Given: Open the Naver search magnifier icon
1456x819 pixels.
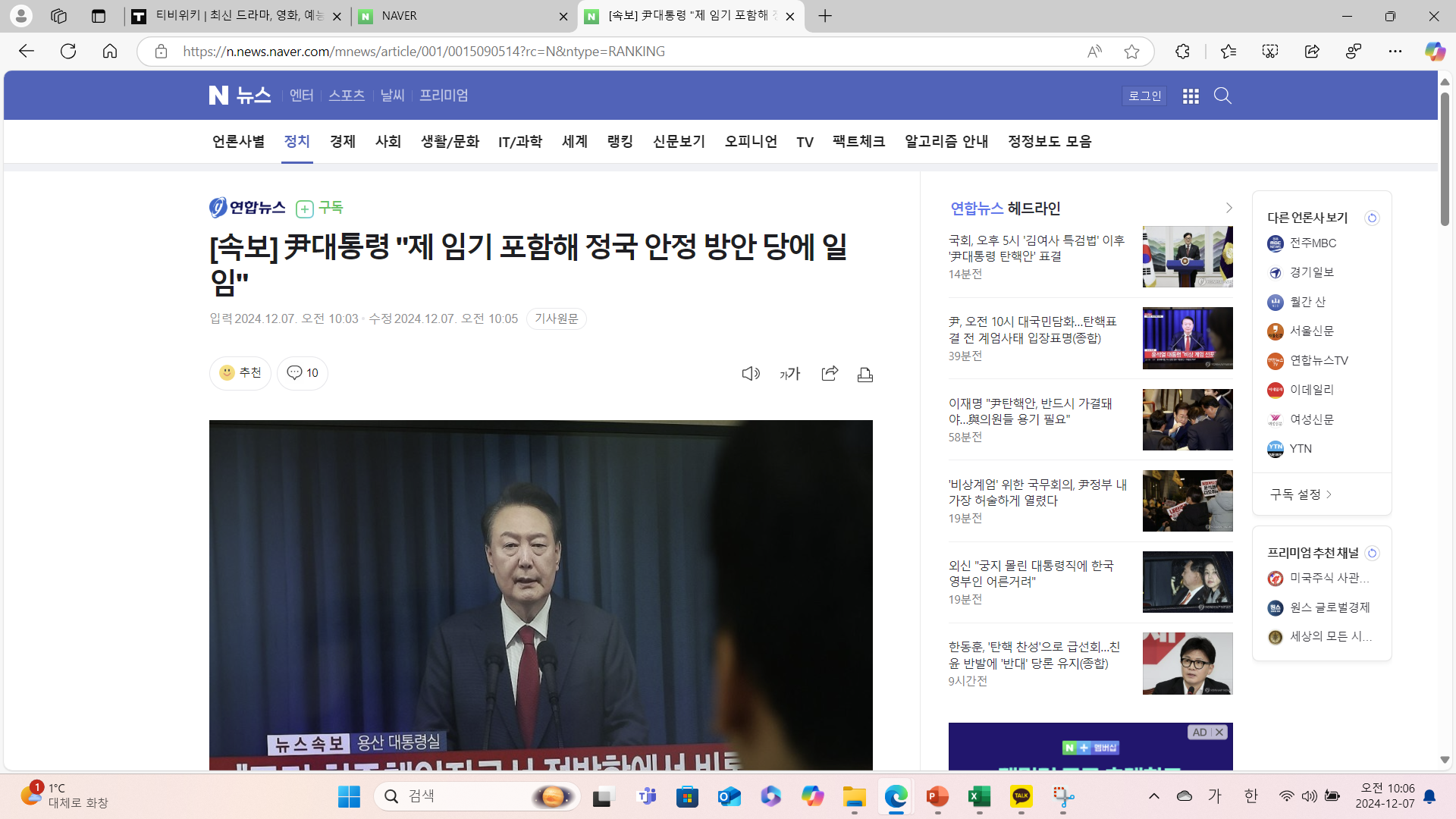Looking at the screenshot, I should click(1222, 96).
